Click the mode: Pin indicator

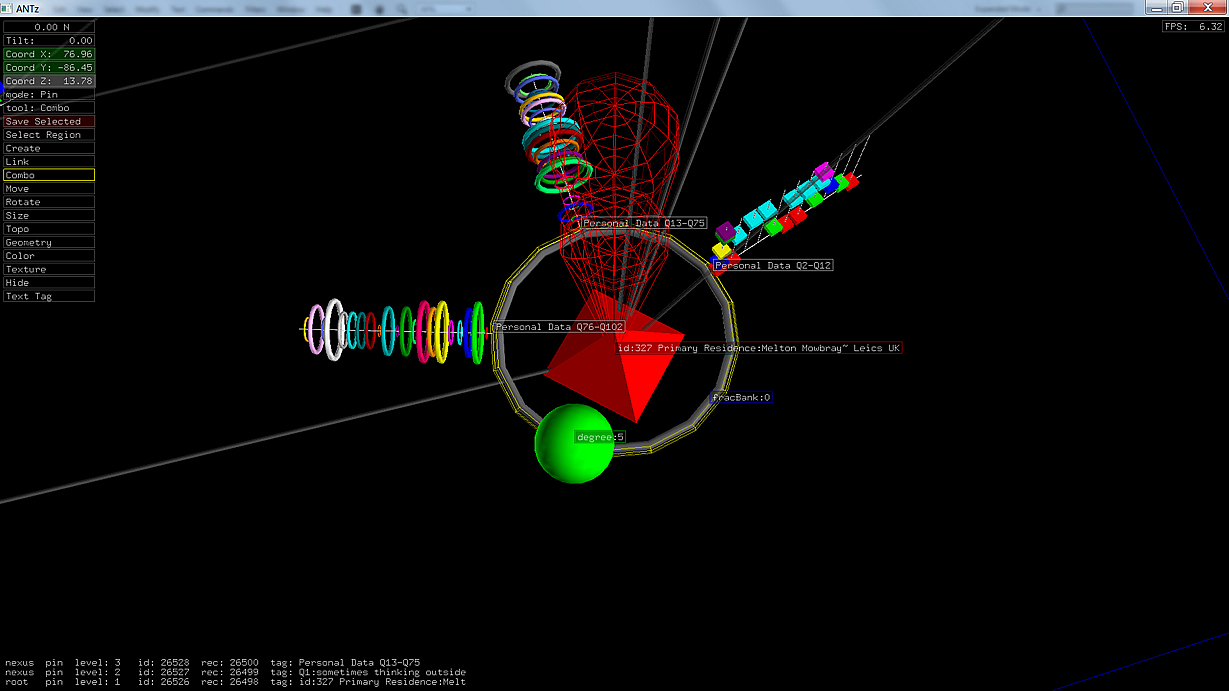pyautogui.click(x=49, y=94)
